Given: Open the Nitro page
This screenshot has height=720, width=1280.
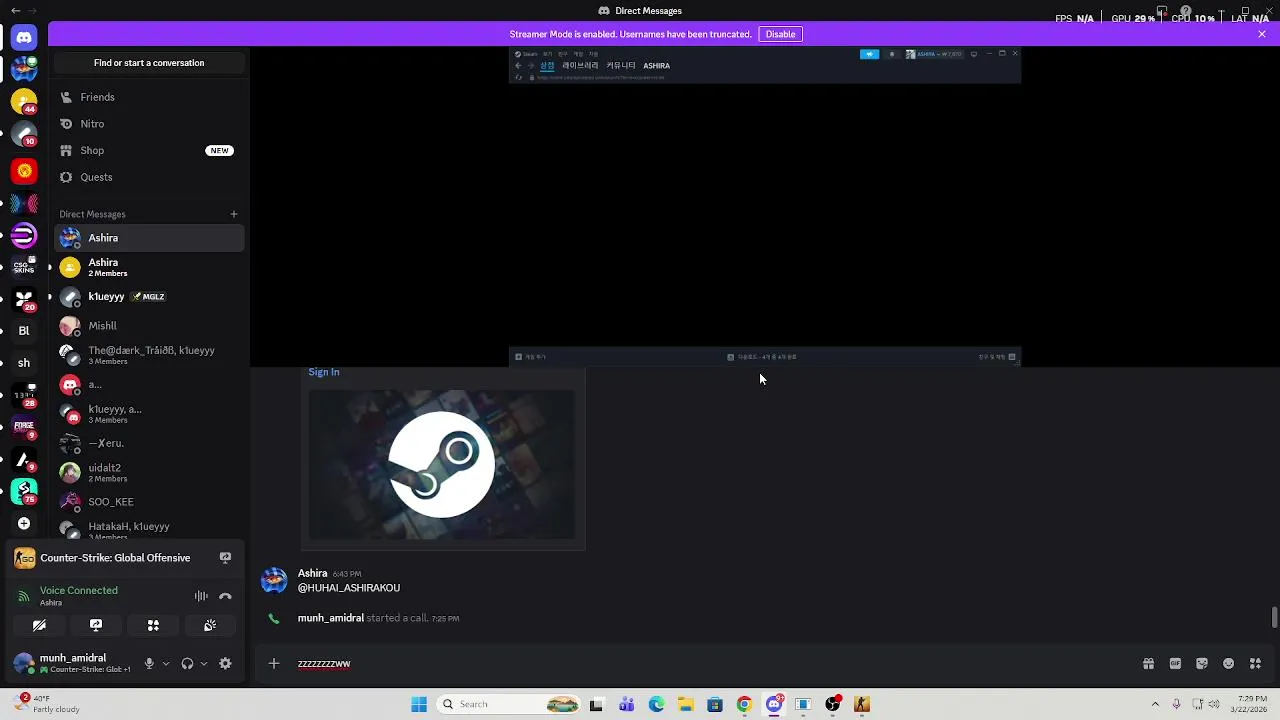Looking at the screenshot, I should point(149,124).
